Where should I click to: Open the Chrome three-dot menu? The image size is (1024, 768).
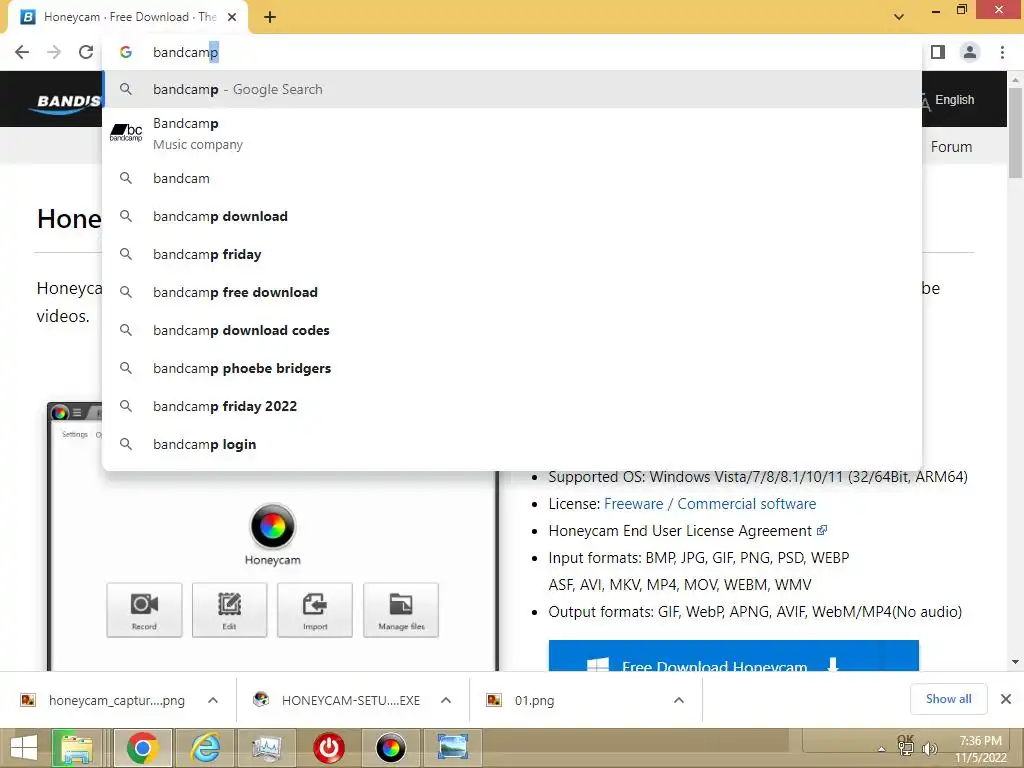(1002, 52)
